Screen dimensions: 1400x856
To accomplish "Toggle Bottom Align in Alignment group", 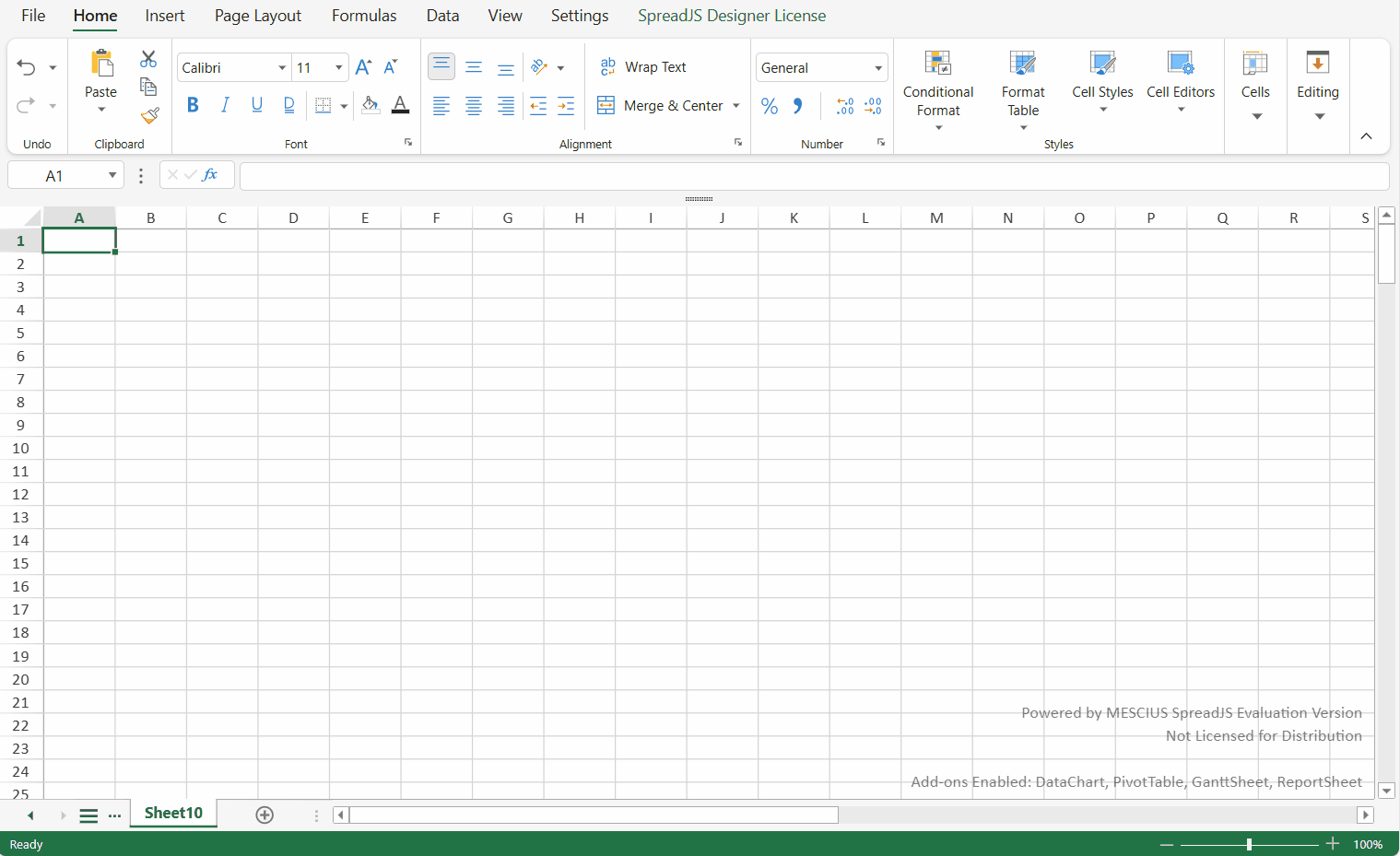I will [x=506, y=67].
